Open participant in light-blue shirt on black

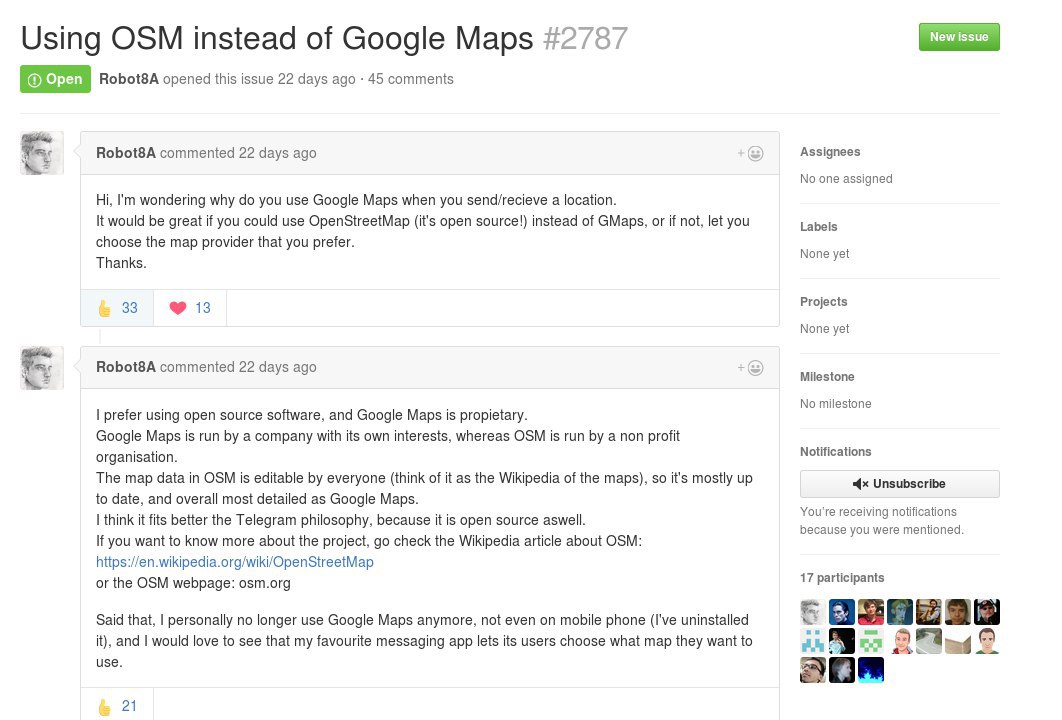click(842, 641)
